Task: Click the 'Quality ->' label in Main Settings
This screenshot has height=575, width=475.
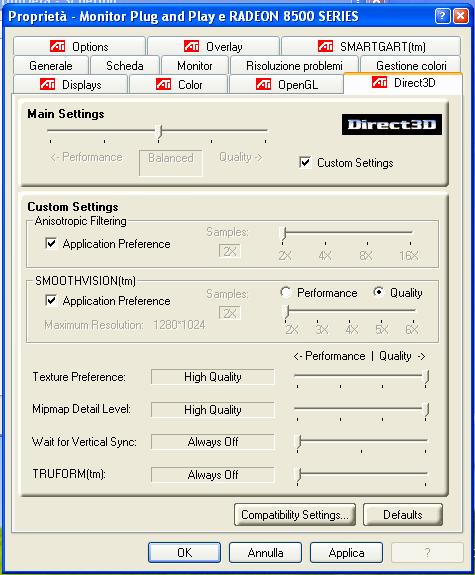Action: 240,157
